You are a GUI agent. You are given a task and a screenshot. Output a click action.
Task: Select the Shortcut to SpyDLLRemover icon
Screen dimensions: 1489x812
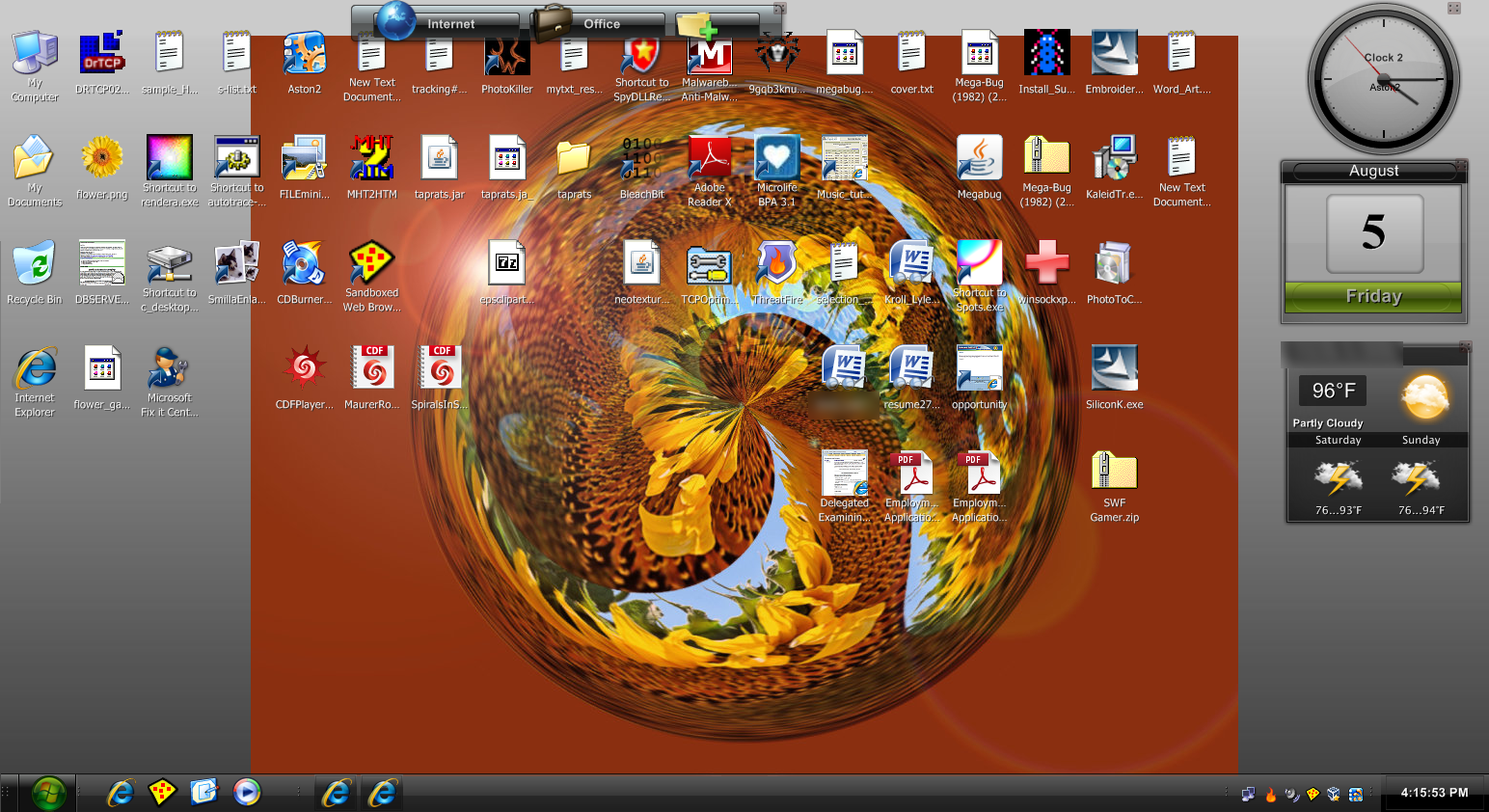pos(642,65)
